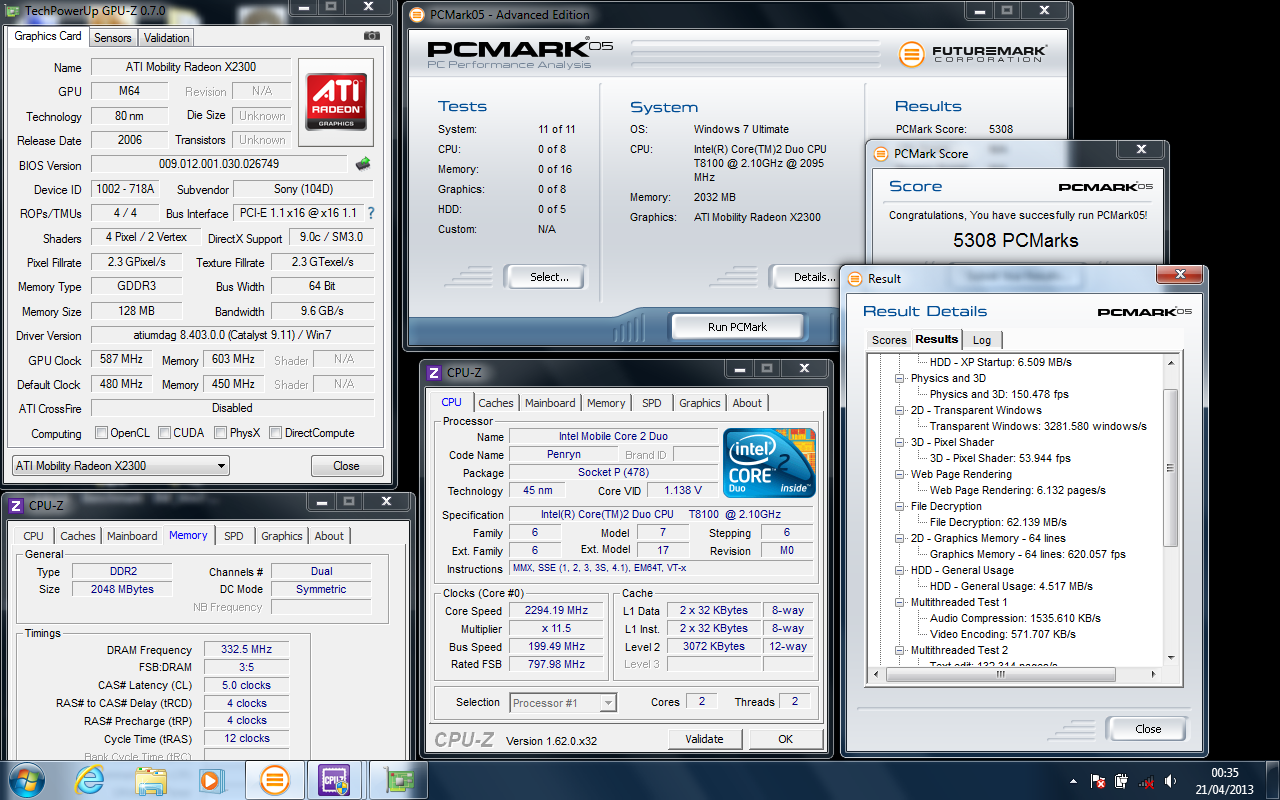Show hidden system tray icons
The width and height of the screenshot is (1280, 800).
click(x=1075, y=781)
